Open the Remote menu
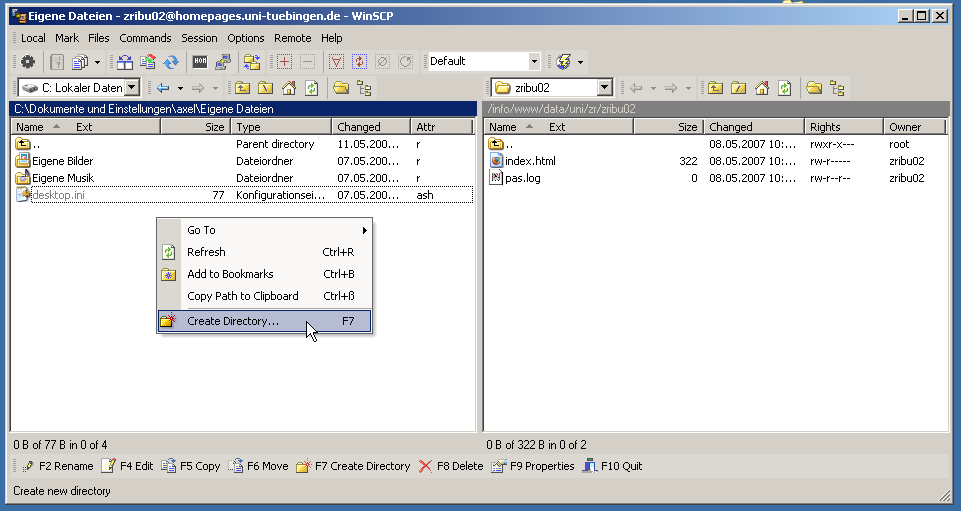The height and width of the screenshot is (511, 961). pos(292,38)
